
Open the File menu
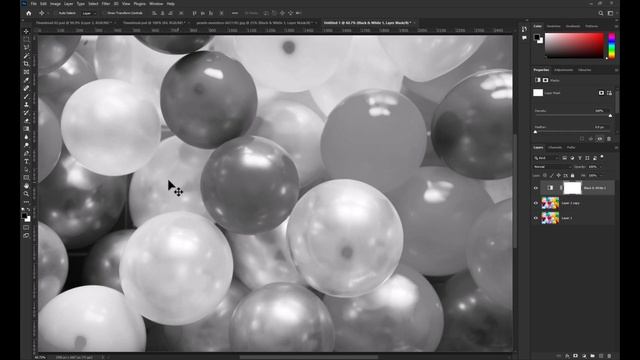pyautogui.click(x=33, y=4)
